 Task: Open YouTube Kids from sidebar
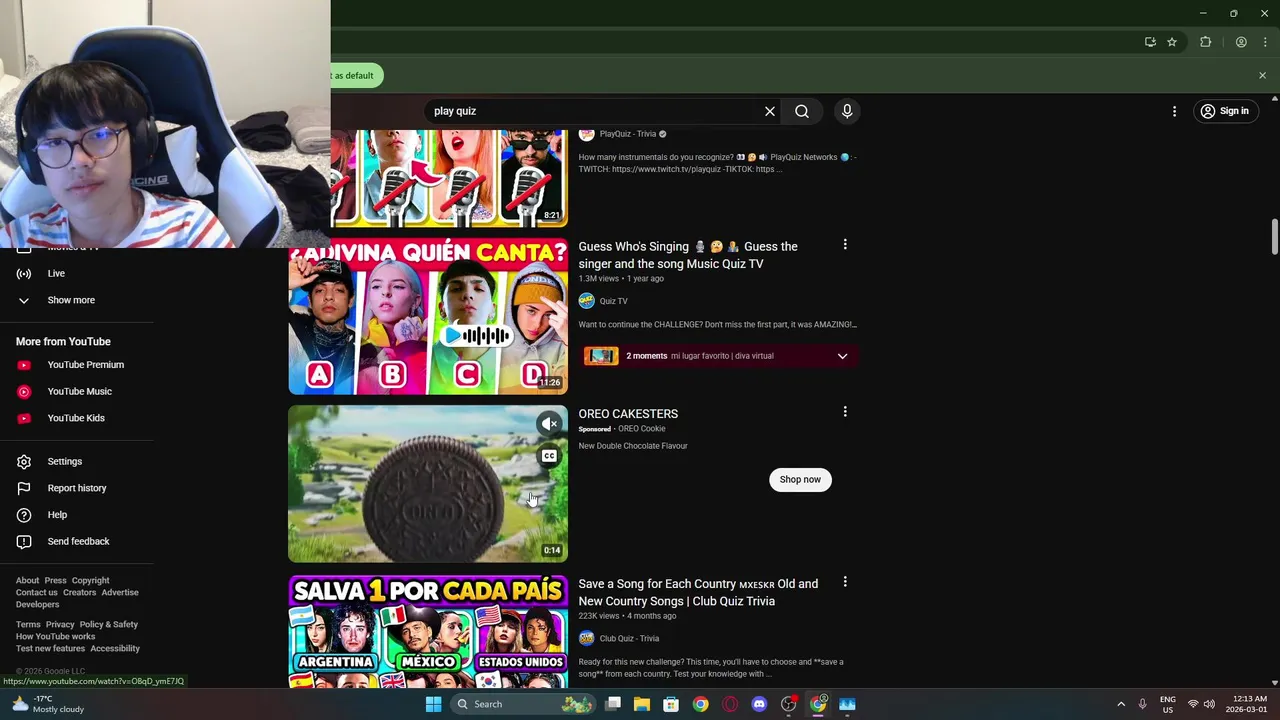click(x=78, y=418)
